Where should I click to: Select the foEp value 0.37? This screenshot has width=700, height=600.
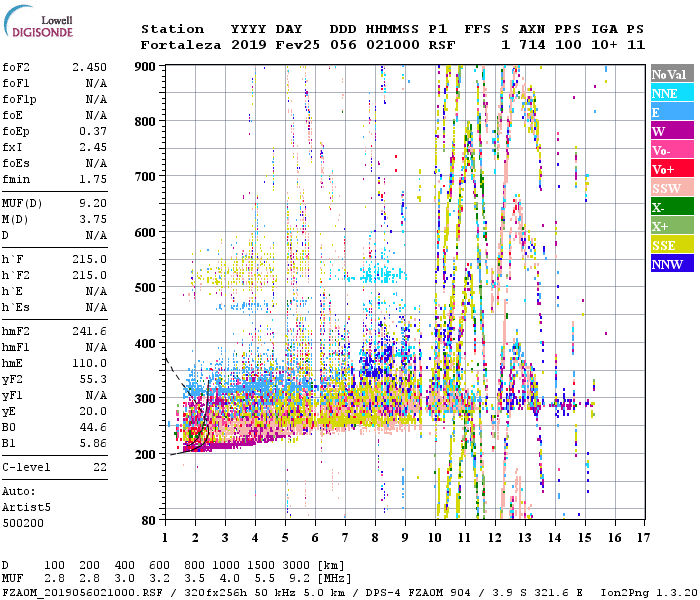click(93, 131)
